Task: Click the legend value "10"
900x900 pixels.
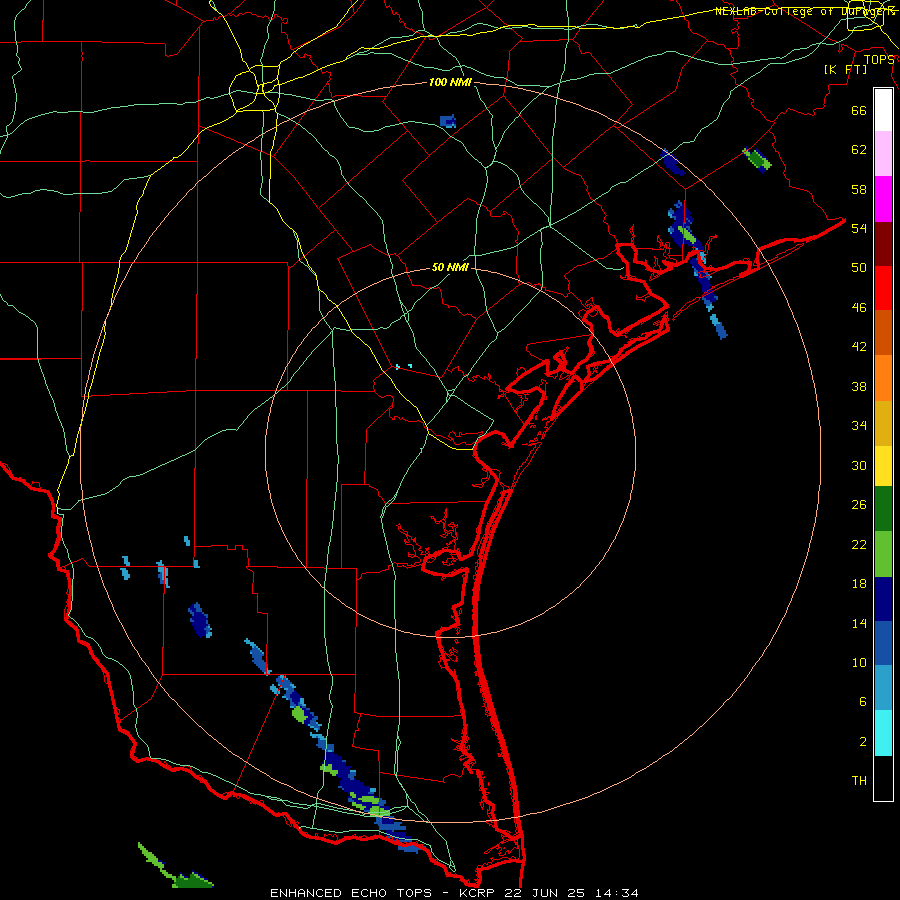Action: 859,662
